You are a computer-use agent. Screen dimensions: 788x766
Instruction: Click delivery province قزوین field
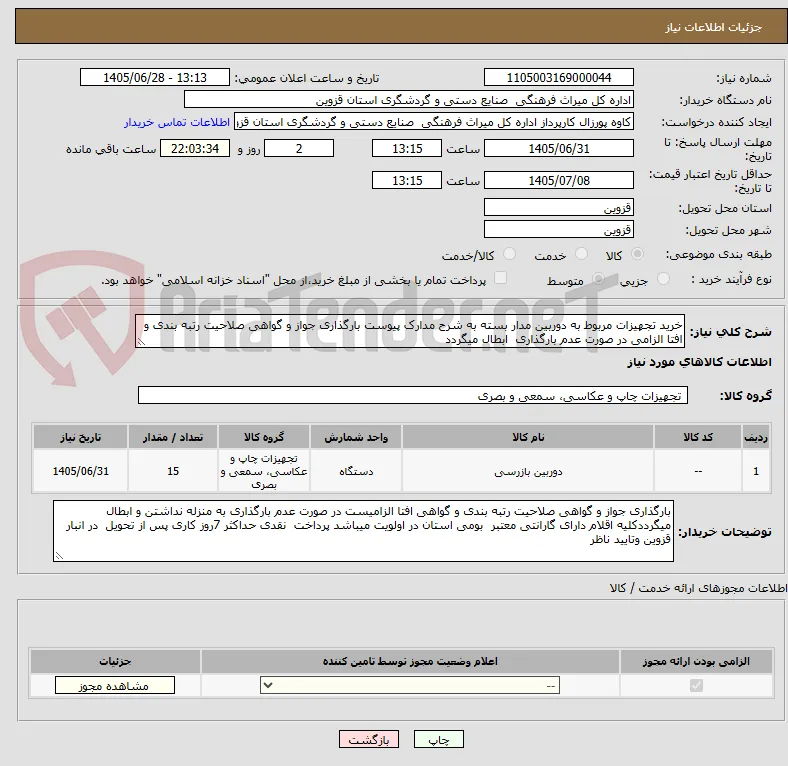tap(558, 208)
